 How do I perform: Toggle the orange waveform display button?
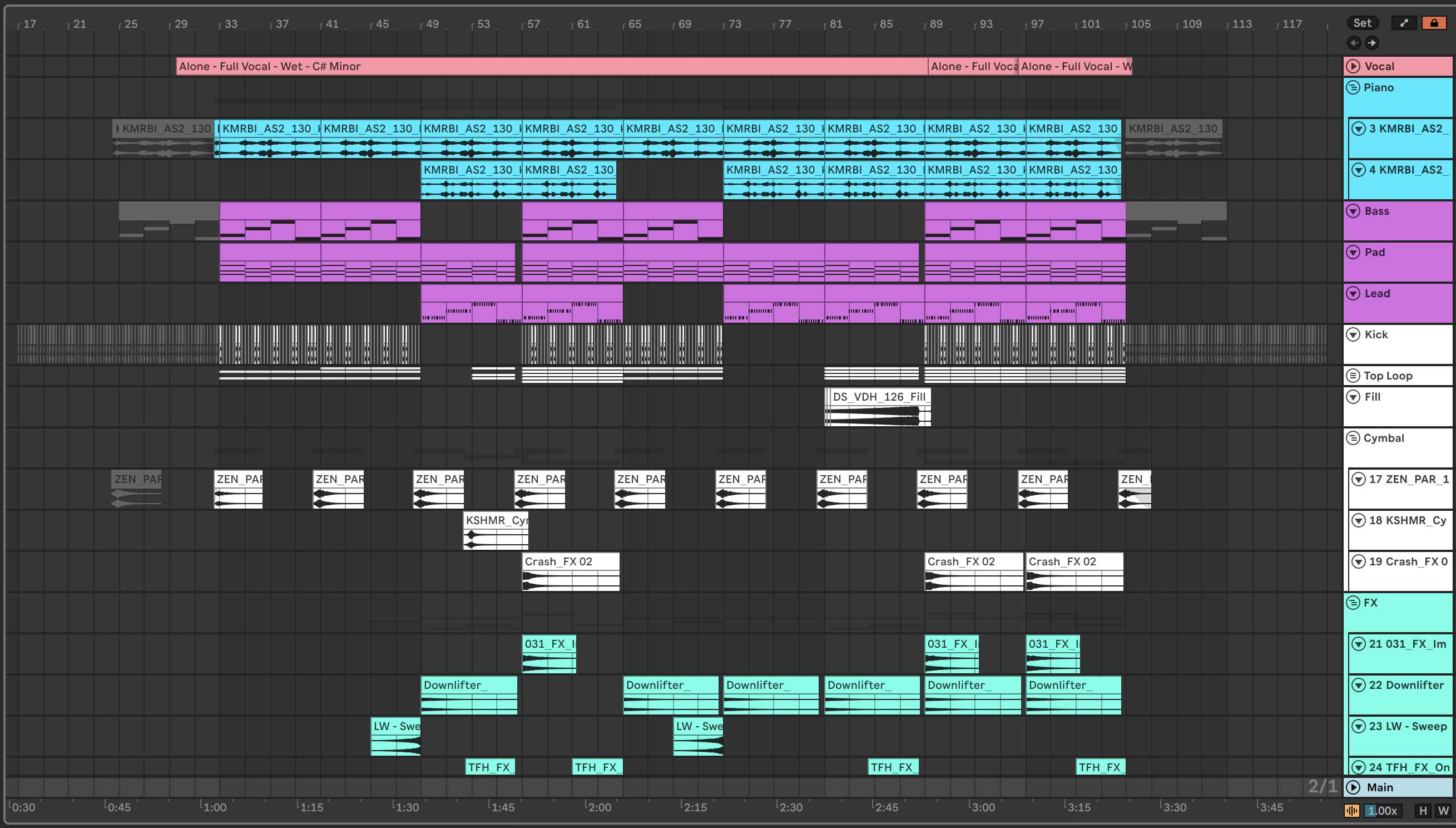point(1351,810)
